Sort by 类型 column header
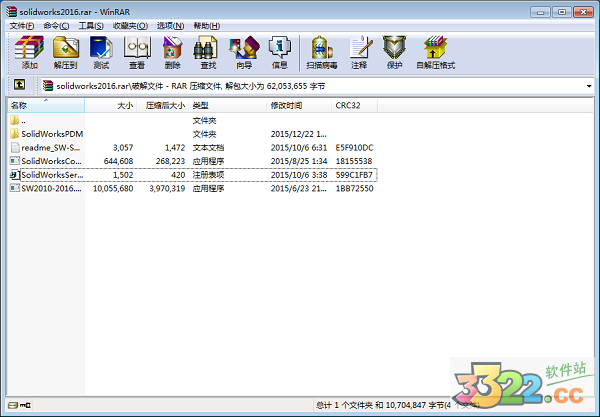This screenshot has width=600, height=417. [x=228, y=106]
